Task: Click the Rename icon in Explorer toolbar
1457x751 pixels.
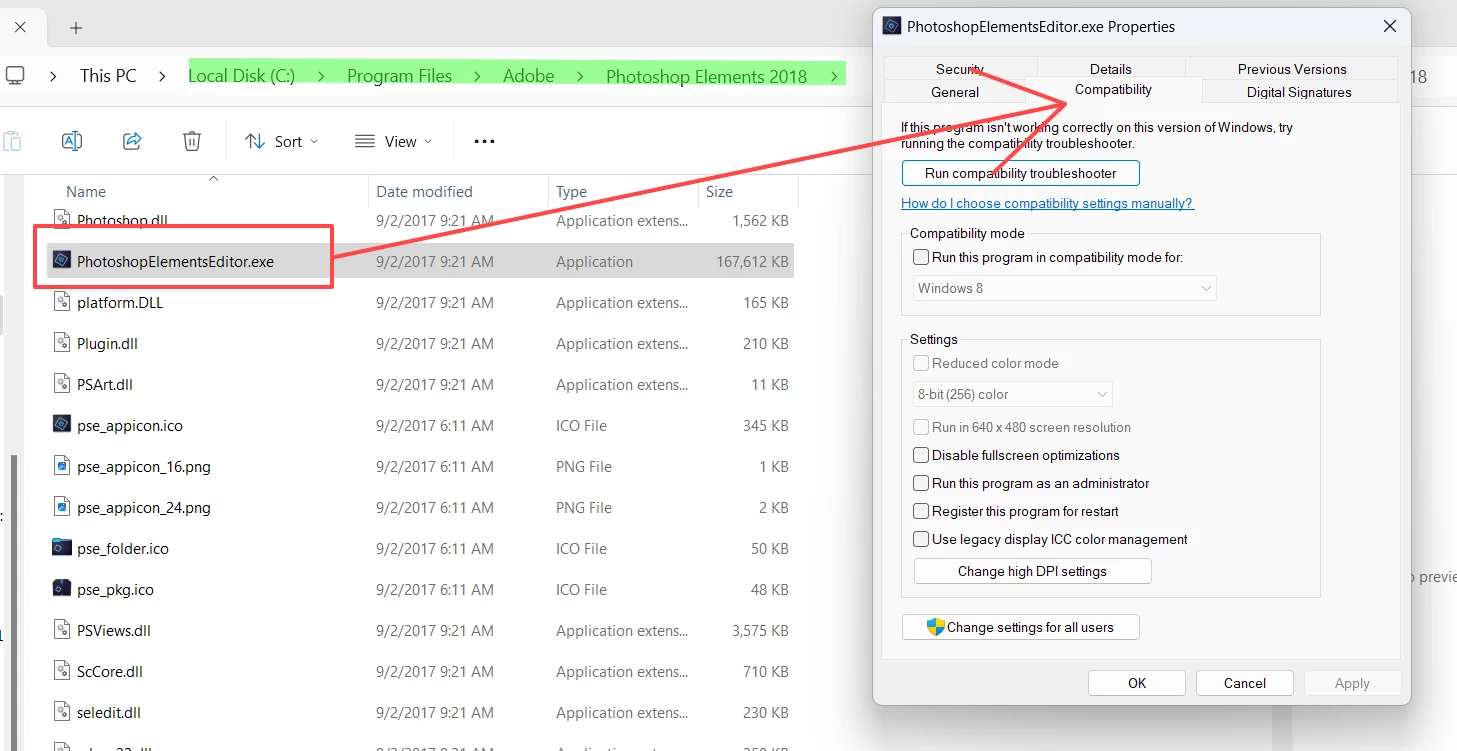Action: 72,141
